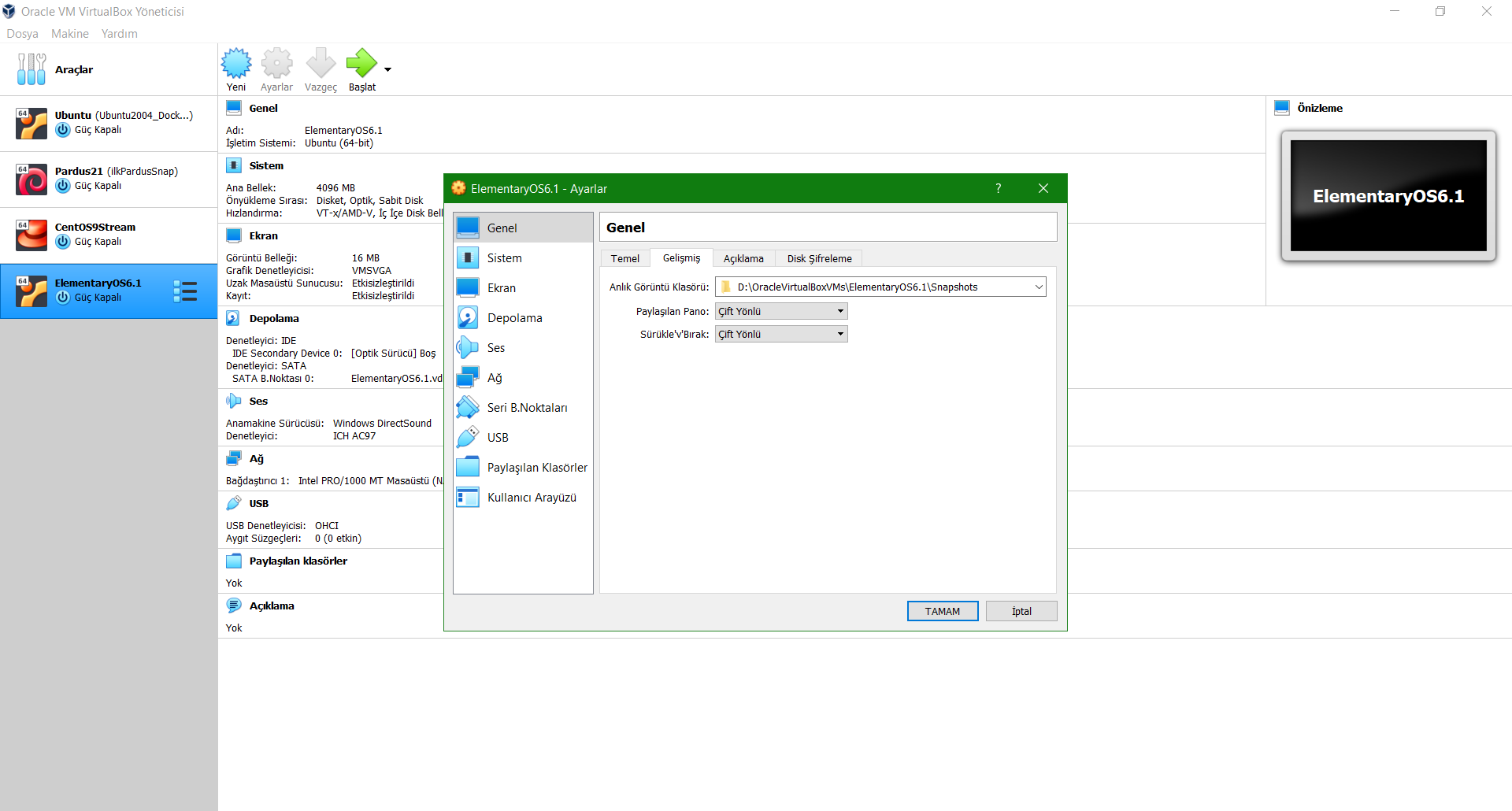Open Kullanıcı Arayüzü category in settings
The image size is (1512, 811).
tap(523, 497)
